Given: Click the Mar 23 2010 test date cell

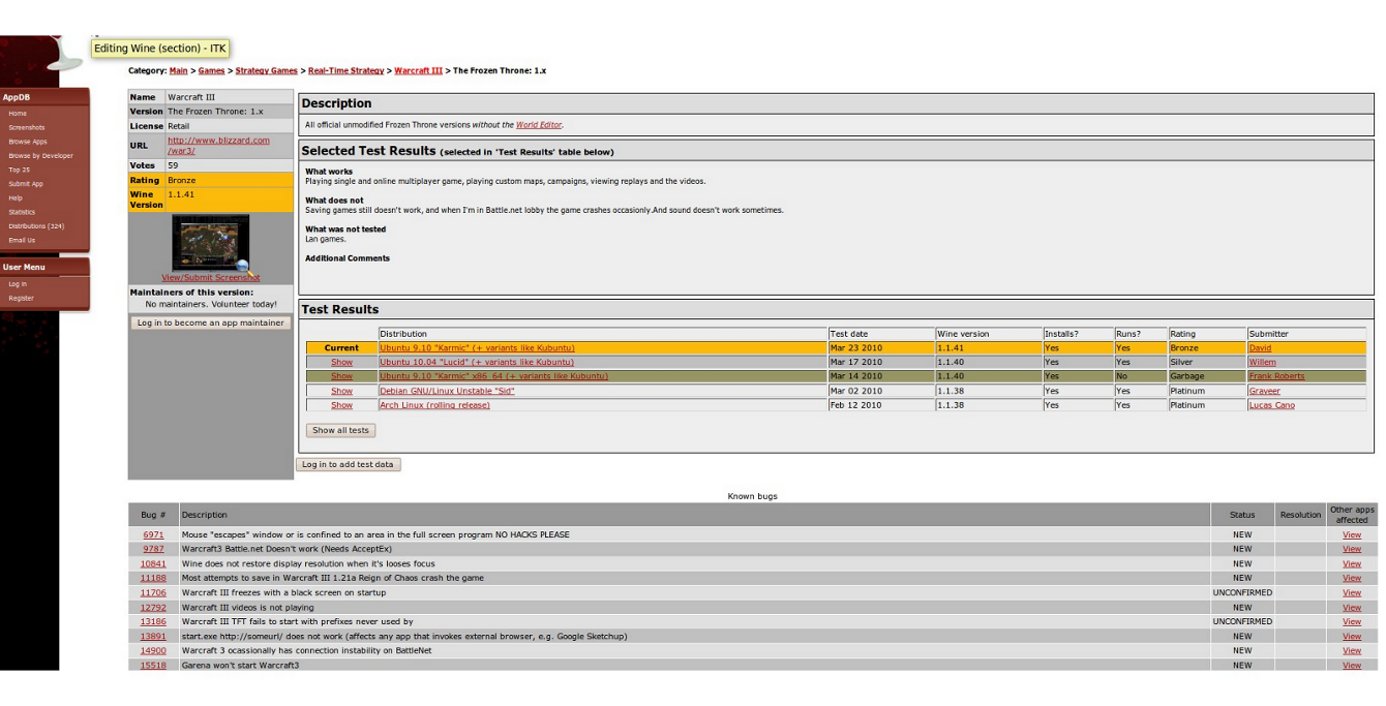Looking at the screenshot, I should point(881,348).
